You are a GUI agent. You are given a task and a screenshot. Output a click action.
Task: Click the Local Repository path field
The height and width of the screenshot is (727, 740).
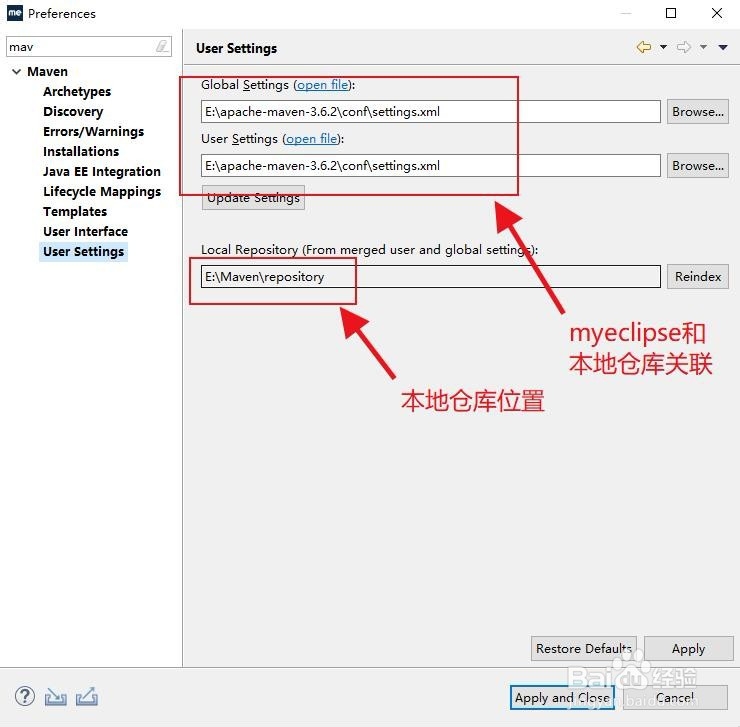pos(430,277)
